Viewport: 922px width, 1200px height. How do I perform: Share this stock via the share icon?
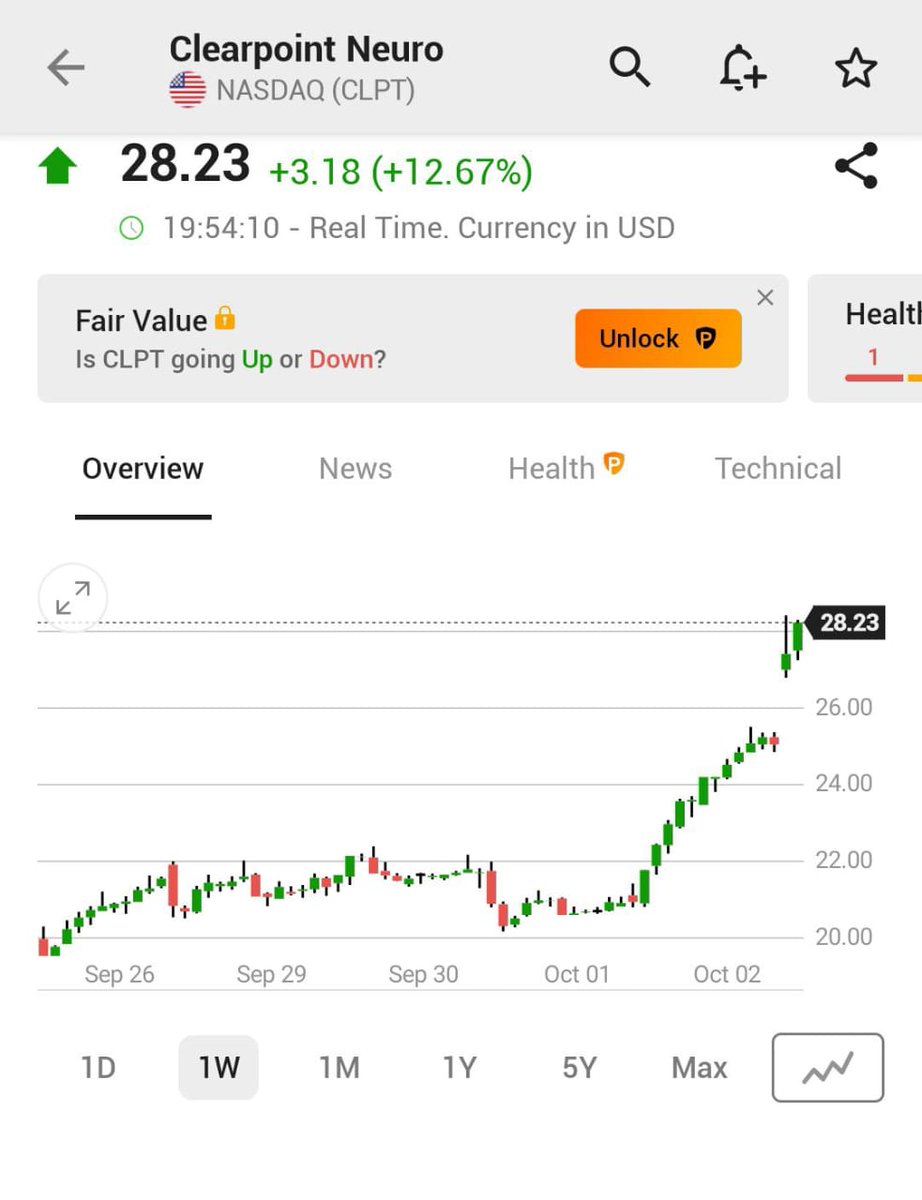856,166
